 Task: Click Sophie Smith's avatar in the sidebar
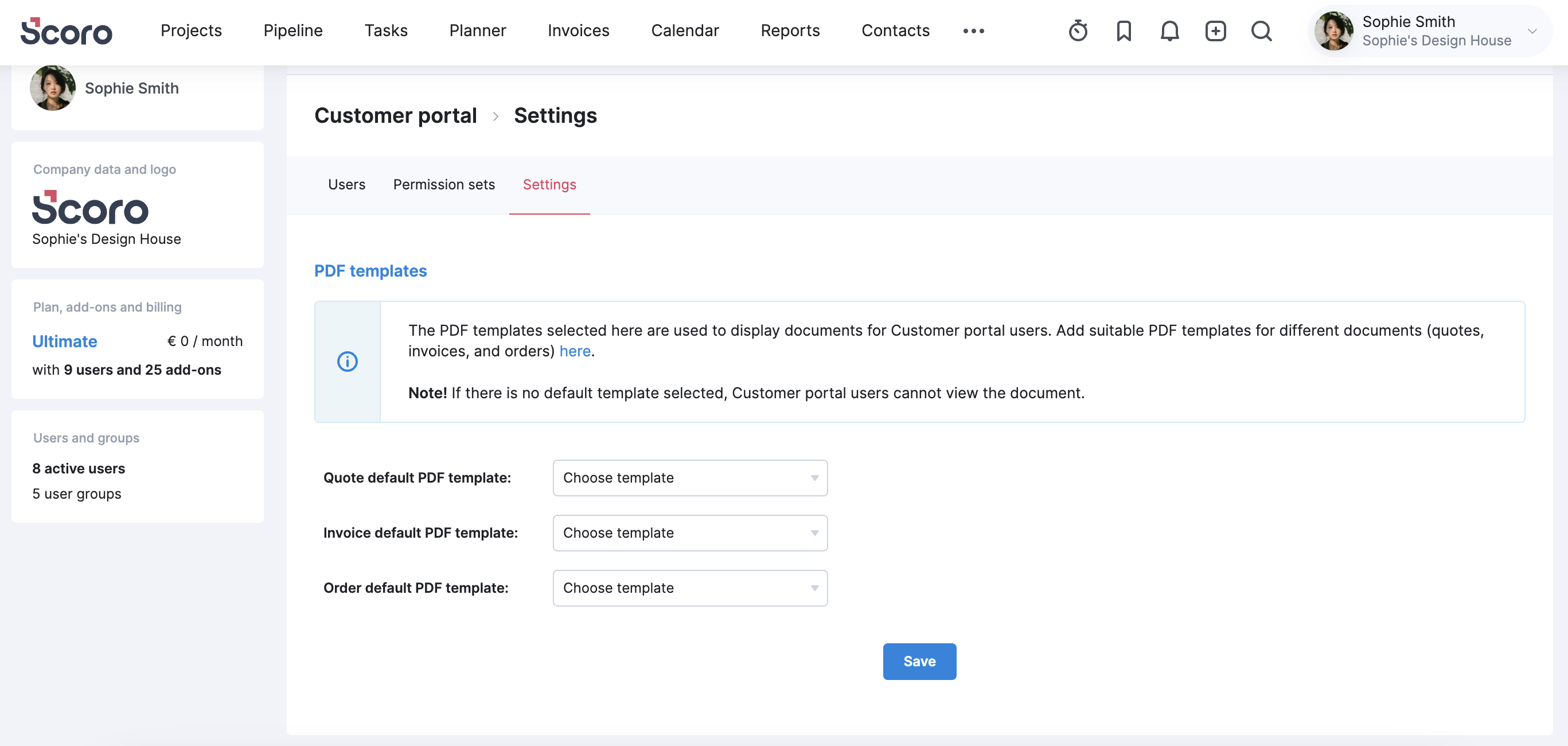[53, 88]
